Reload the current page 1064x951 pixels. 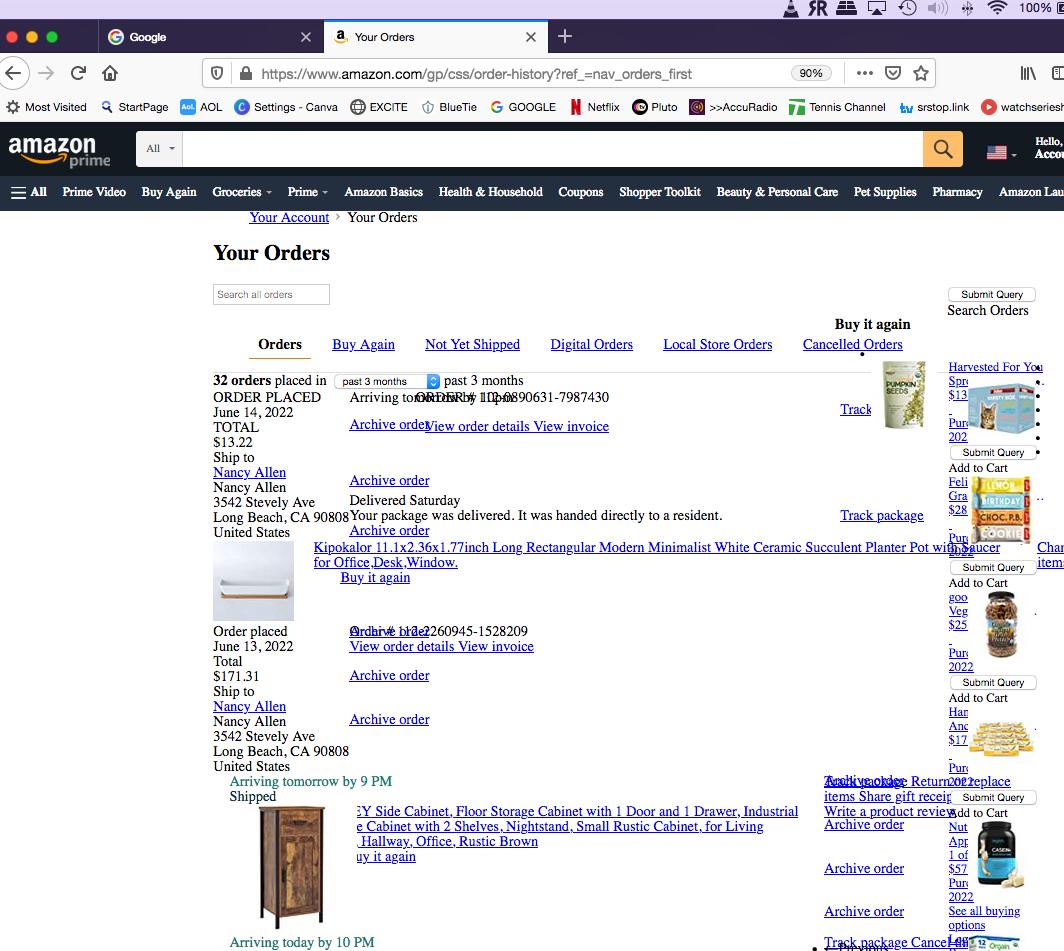point(78,73)
